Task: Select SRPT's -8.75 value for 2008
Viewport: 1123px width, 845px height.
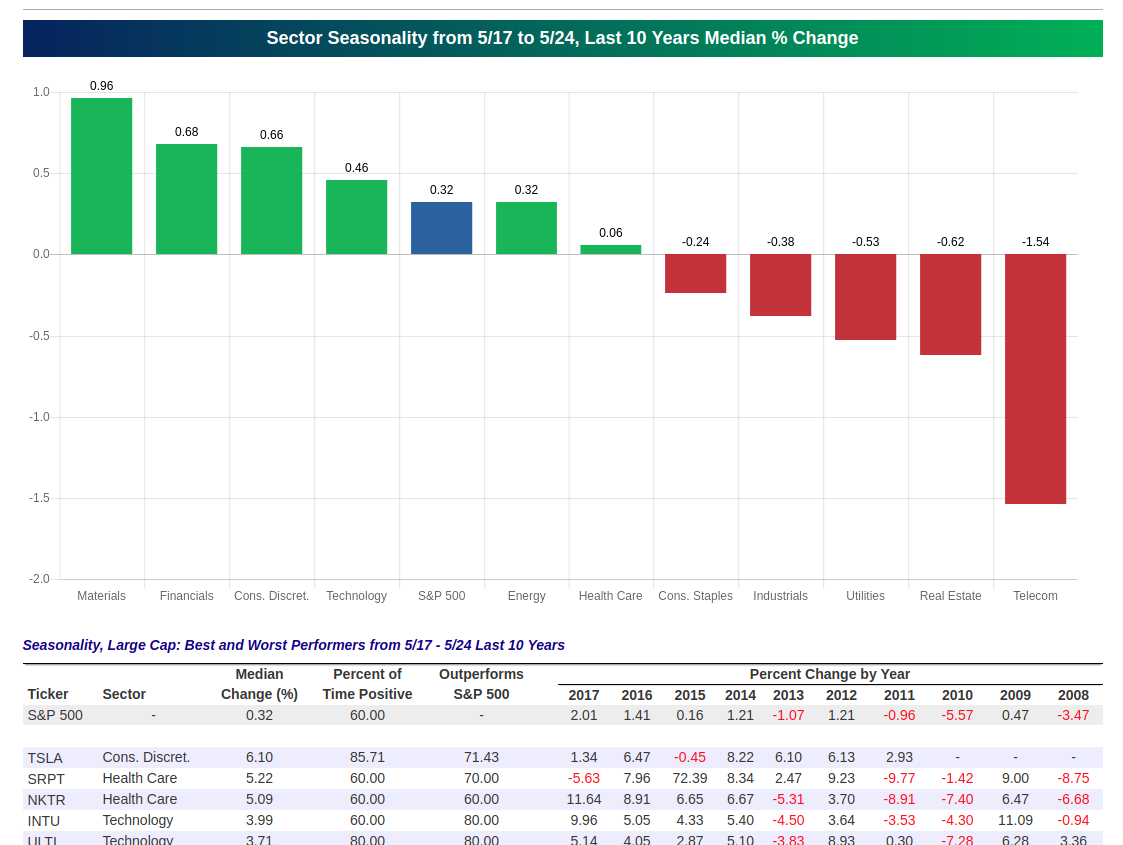Action: pyautogui.click(x=1073, y=778)
